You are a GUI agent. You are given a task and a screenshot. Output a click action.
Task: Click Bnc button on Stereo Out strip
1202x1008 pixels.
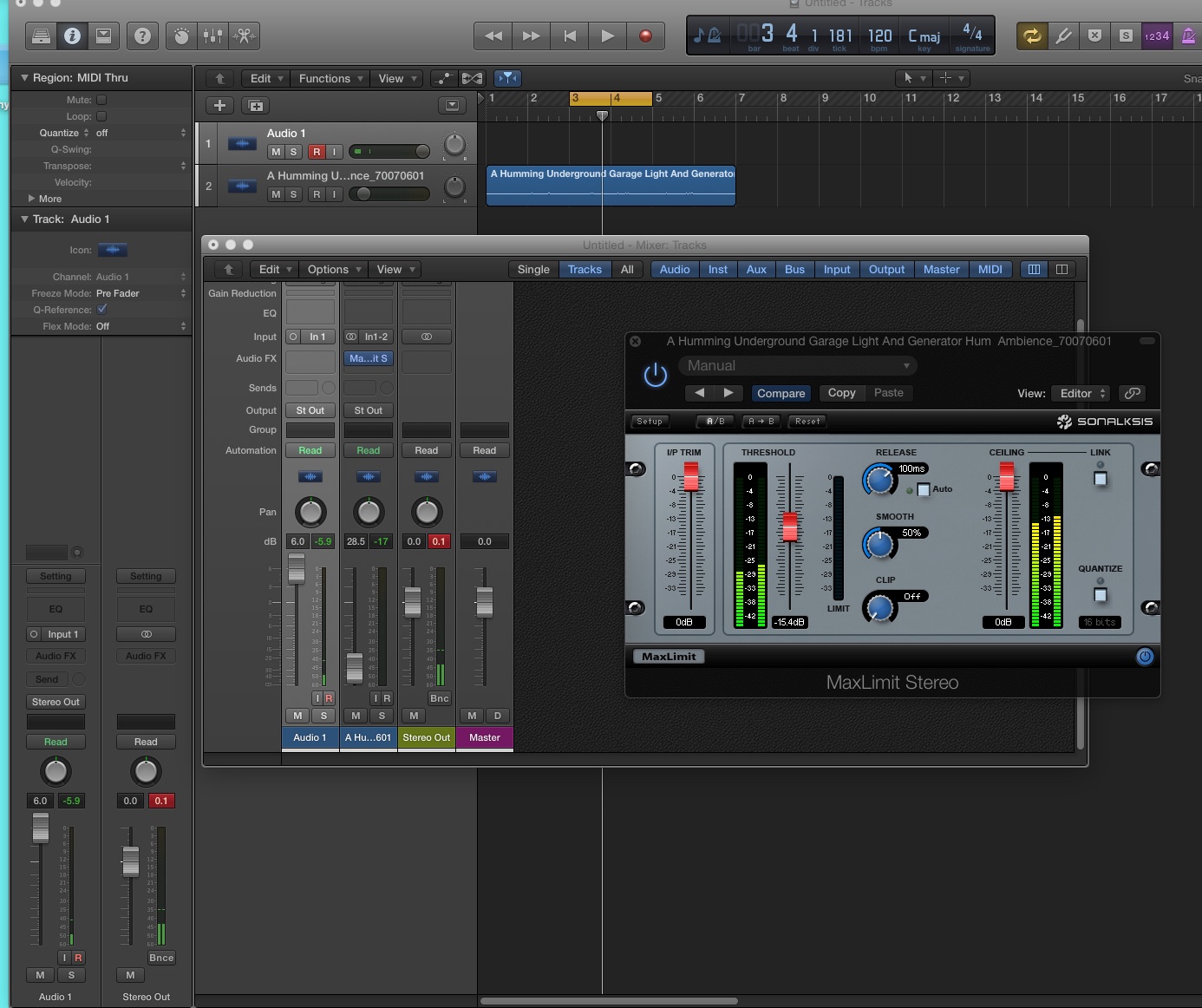click(x=440, y=698)
